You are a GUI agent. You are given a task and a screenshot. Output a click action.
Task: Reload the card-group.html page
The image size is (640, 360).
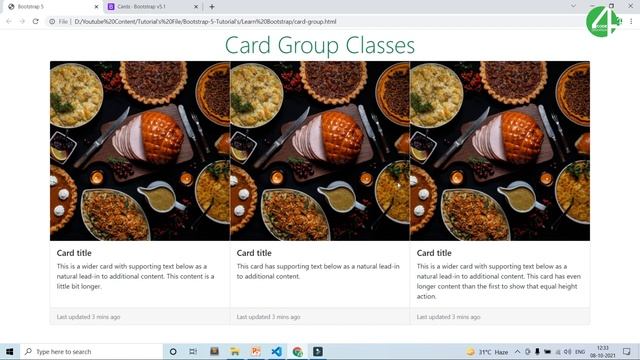(x=36, y=21)
